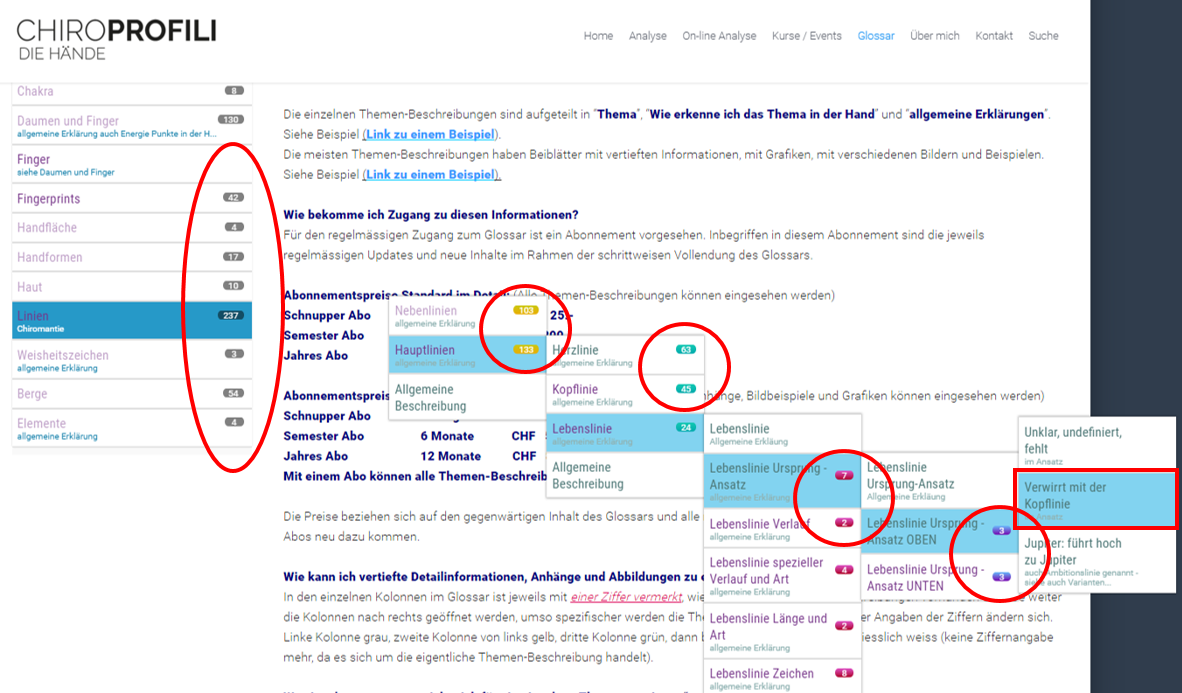
Task: Click the CHIROPROFILI logo
Action: (116, 38)
